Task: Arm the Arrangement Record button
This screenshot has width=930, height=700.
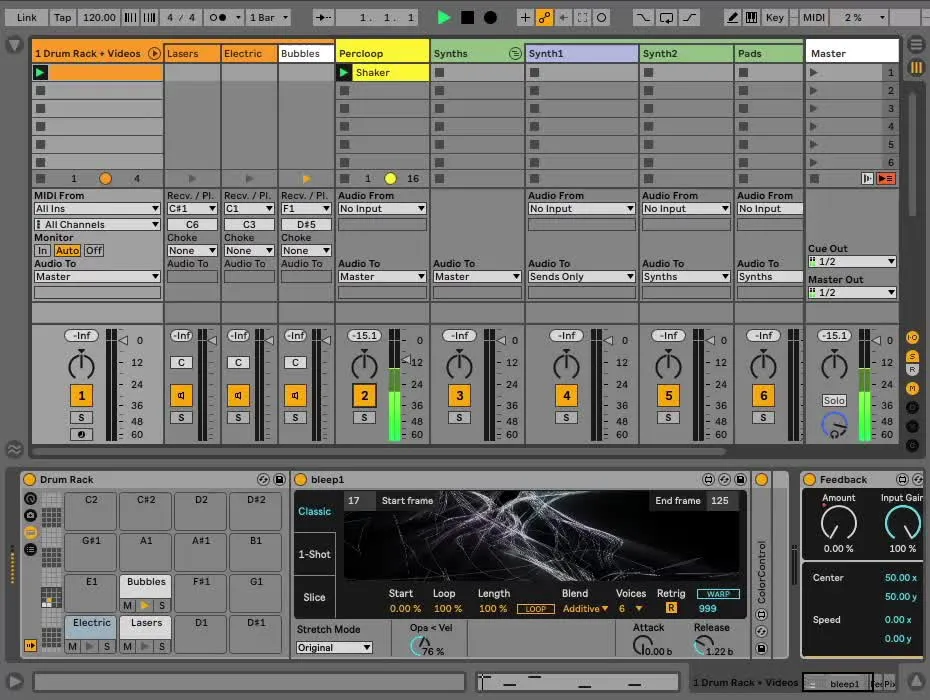Action: (490, 18)
